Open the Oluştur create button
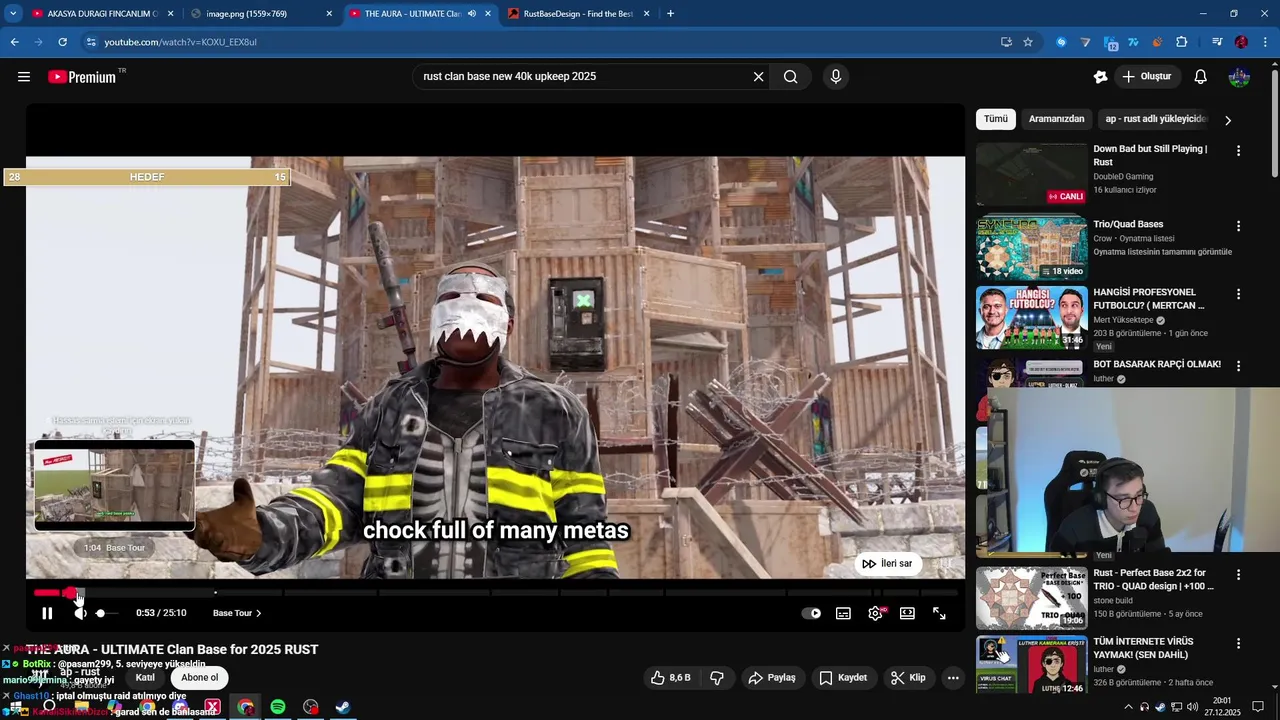The image size is (1280, 720). coord(1147,77)
